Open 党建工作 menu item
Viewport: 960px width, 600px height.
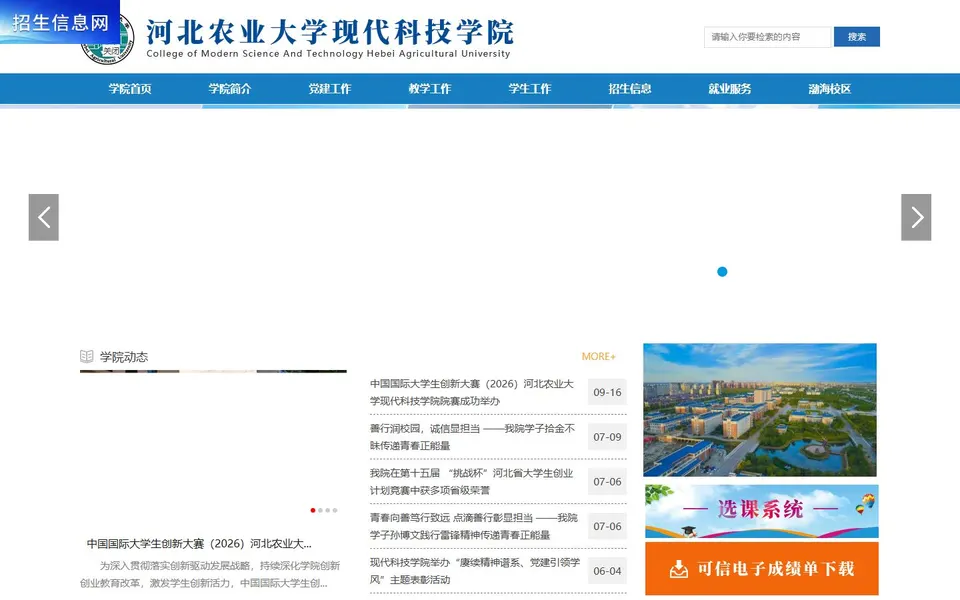click(x=329, y=89)
